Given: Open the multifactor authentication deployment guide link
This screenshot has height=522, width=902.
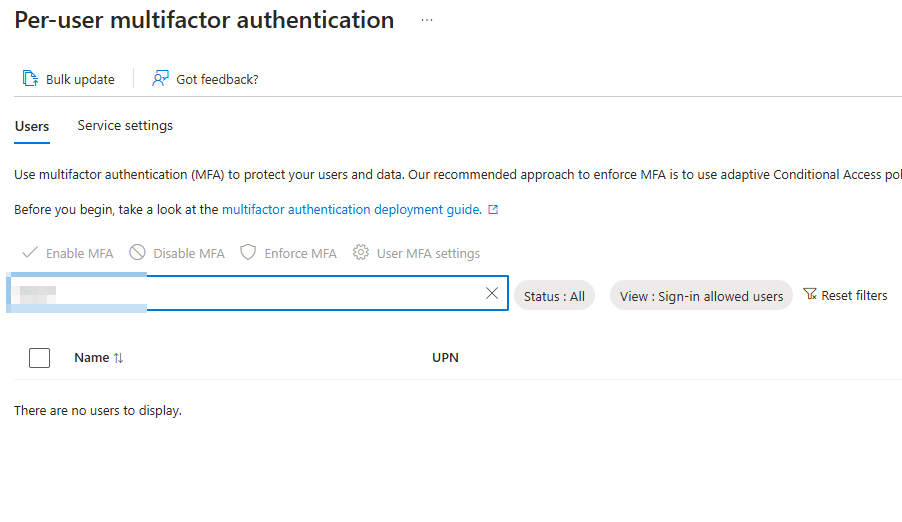Looking at the screenshot, I should click(x=351, y=210).
